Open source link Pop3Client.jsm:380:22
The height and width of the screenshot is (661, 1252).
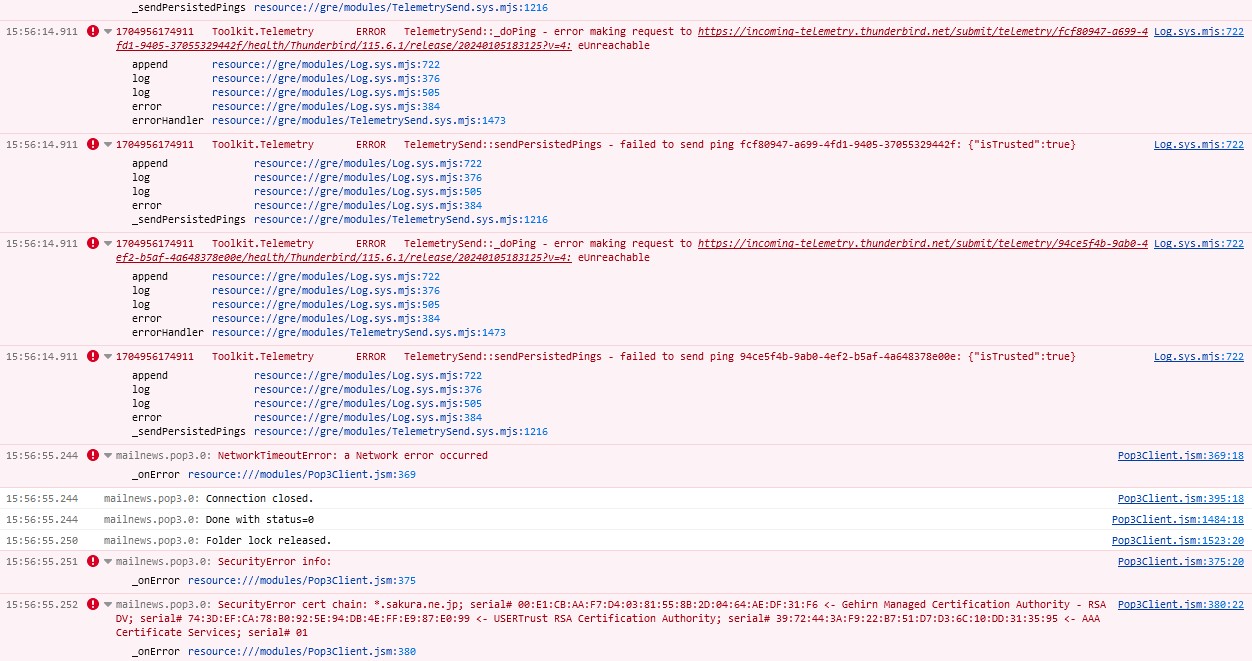click(x=1180, y=605)
